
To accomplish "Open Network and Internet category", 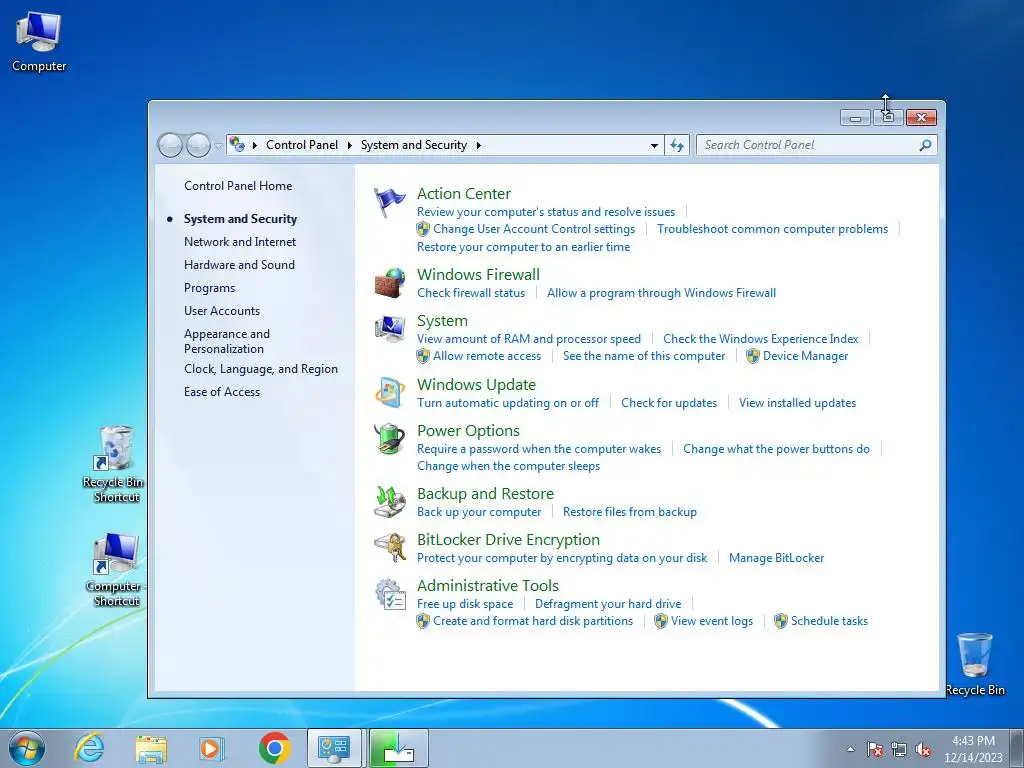I will (240, 242).
